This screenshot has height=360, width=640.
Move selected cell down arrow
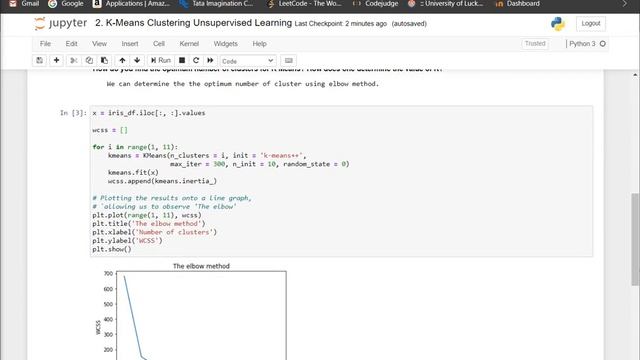pyautogui.click(x=137, y=60)
